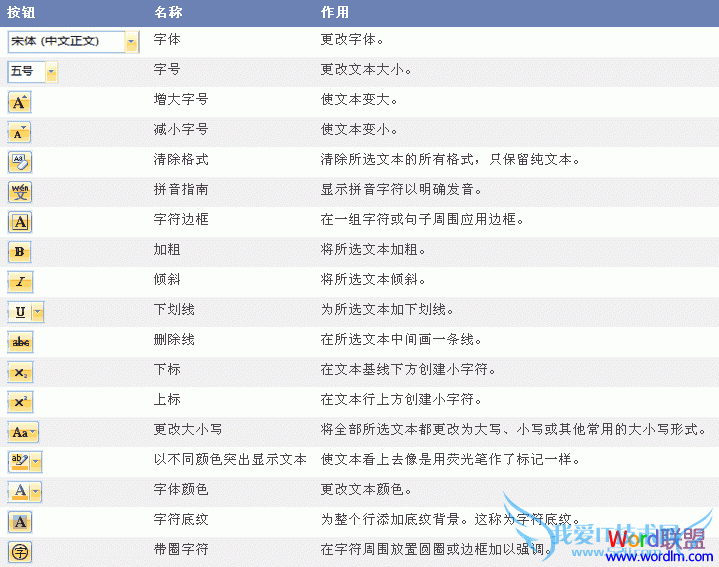
Task: Click the name text 字体
Action: 167,39
